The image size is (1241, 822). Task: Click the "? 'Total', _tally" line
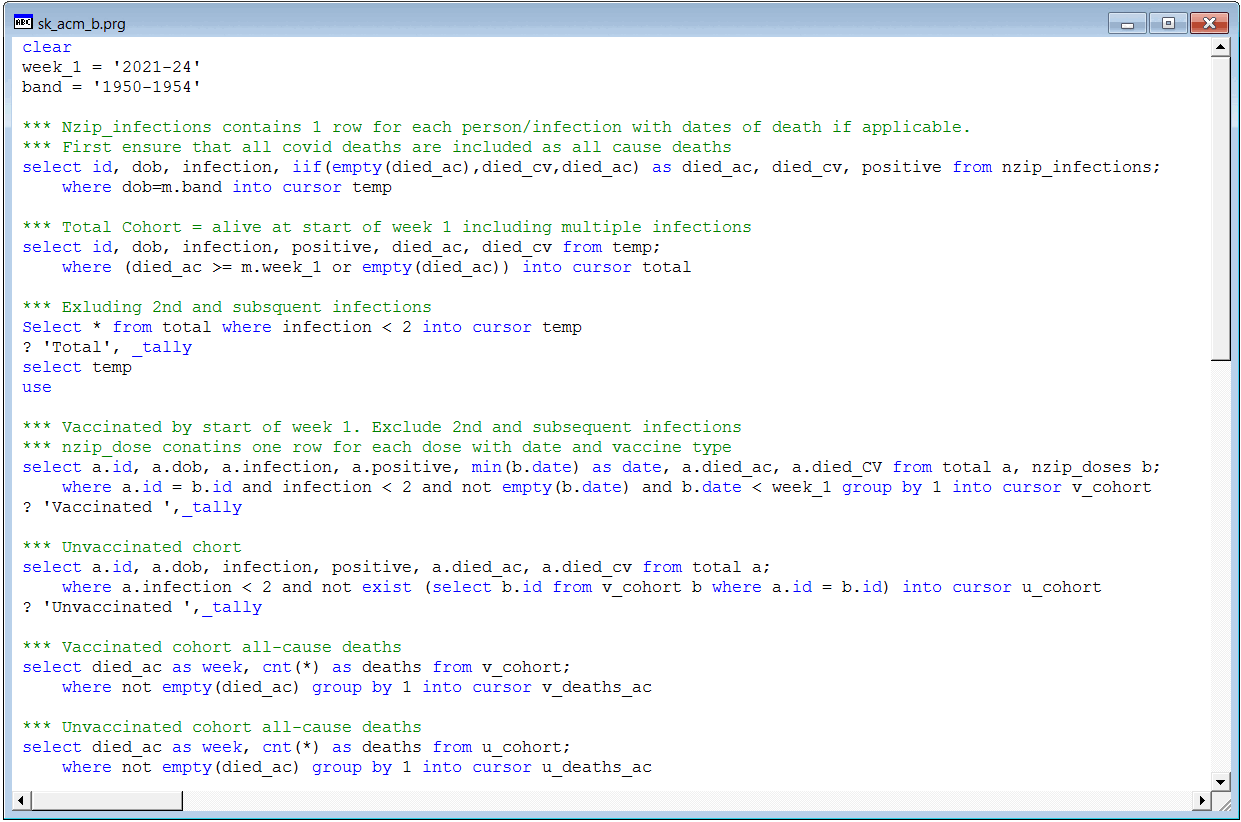(107, 347)
